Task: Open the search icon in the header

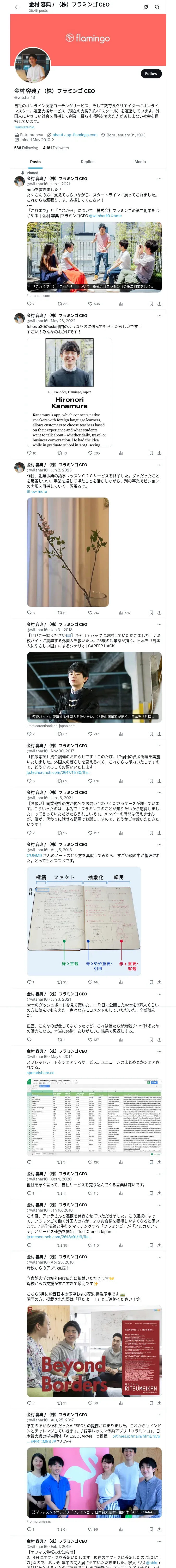Action: tap(157, 7)
